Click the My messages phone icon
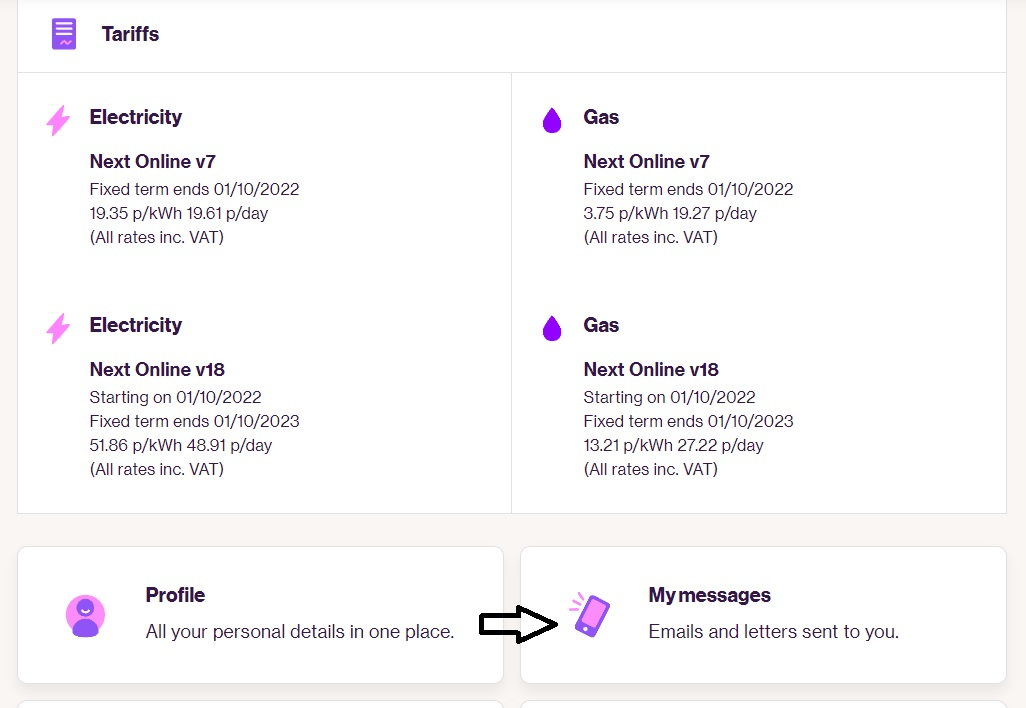The width and height of the screenshot is (1026, 708). click(591, 614)
